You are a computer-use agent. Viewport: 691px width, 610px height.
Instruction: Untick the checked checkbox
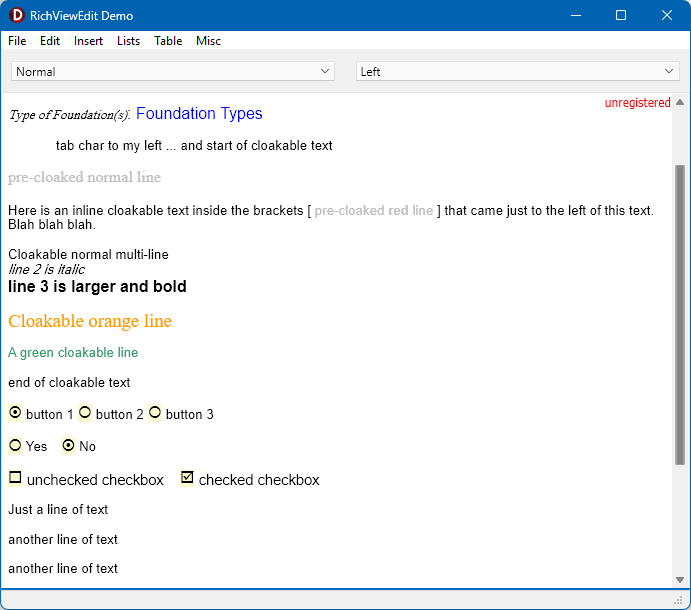[x=187, y=478]
